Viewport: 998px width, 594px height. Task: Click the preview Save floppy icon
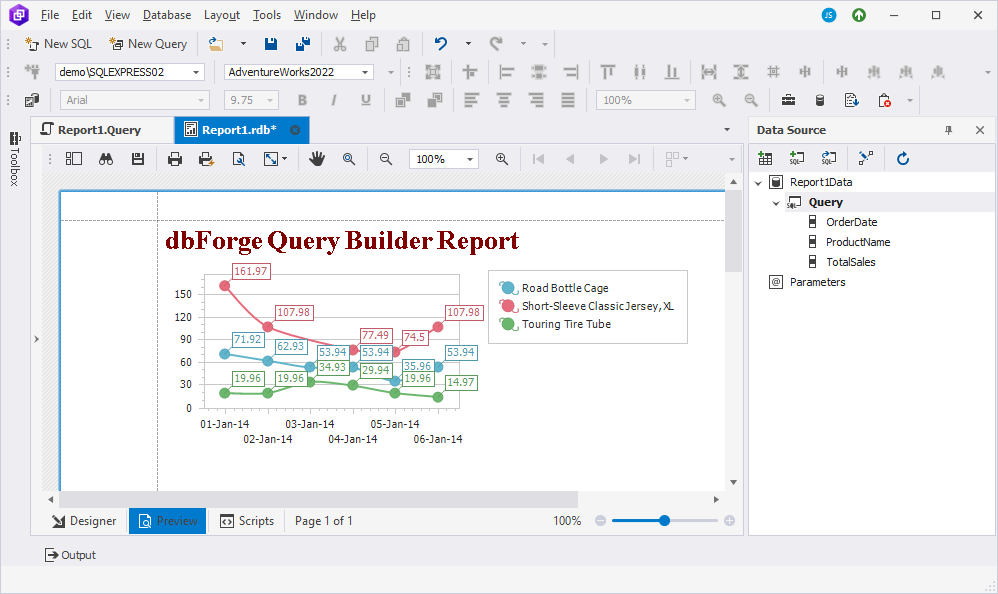pyautogui.click(x=138, y=159)
